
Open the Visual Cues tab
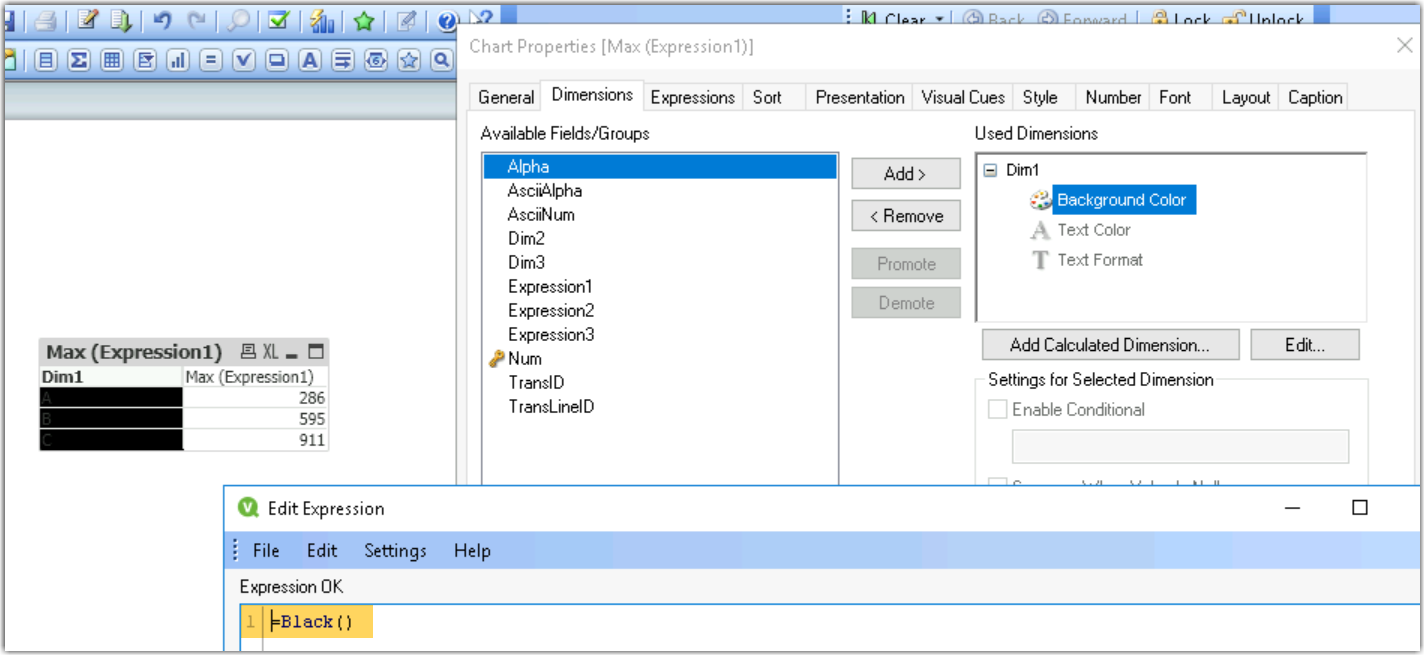point(961,97)
